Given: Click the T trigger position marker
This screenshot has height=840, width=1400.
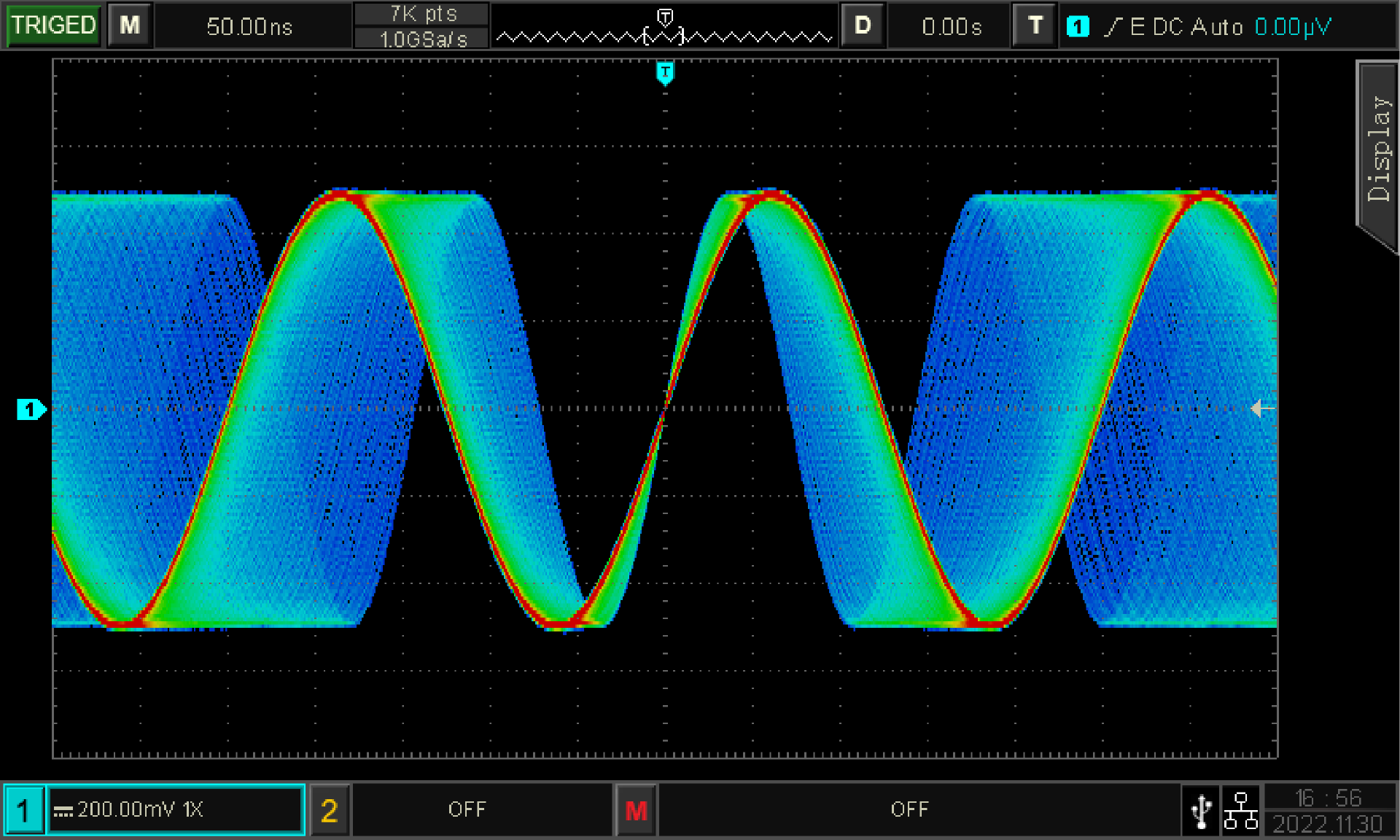Looking at the screenshot, I should [664, 72].
